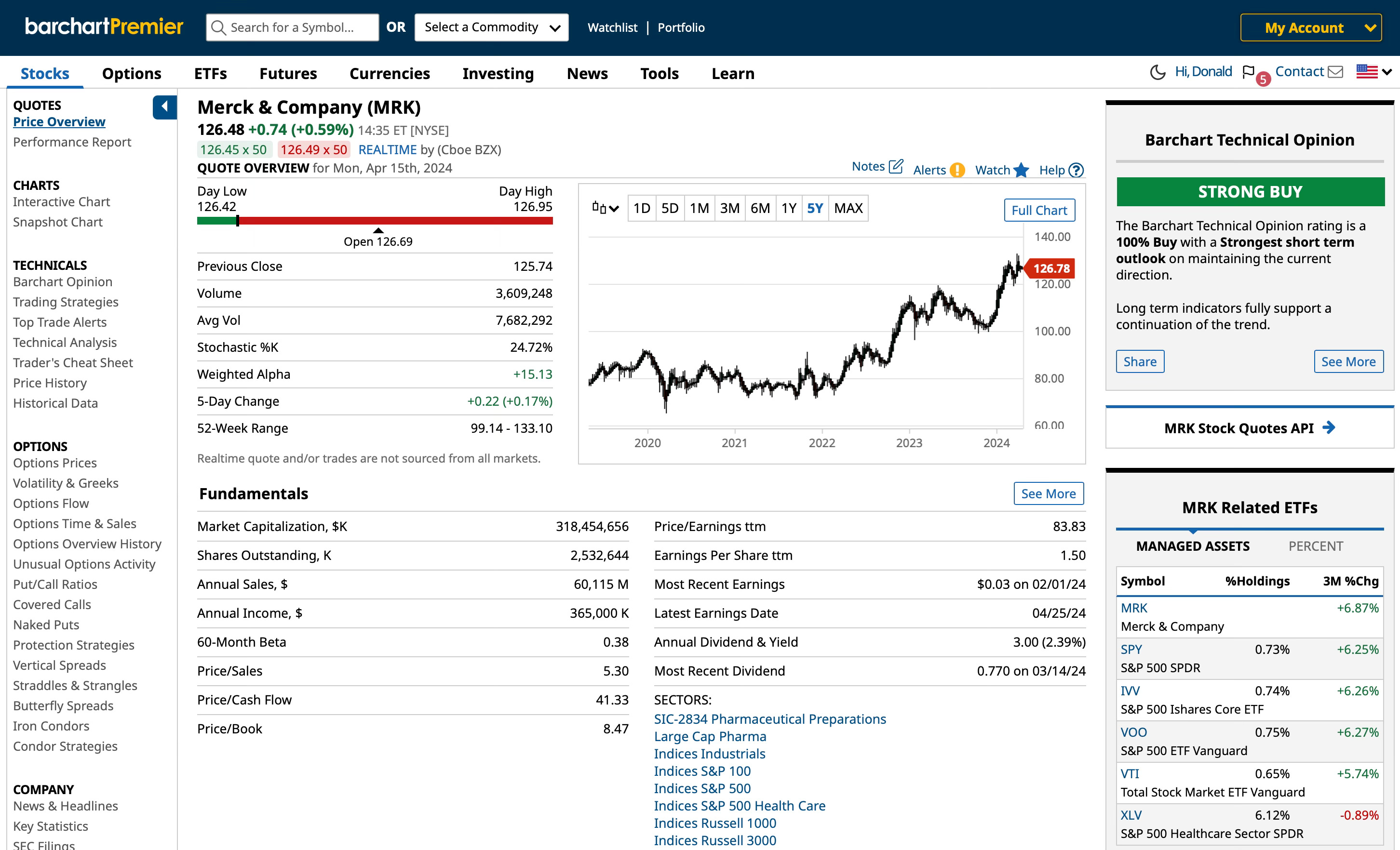The image size is (1400, 850).
Task: Click the Open 126.69 triangle marker
Action: pos(378,230)
